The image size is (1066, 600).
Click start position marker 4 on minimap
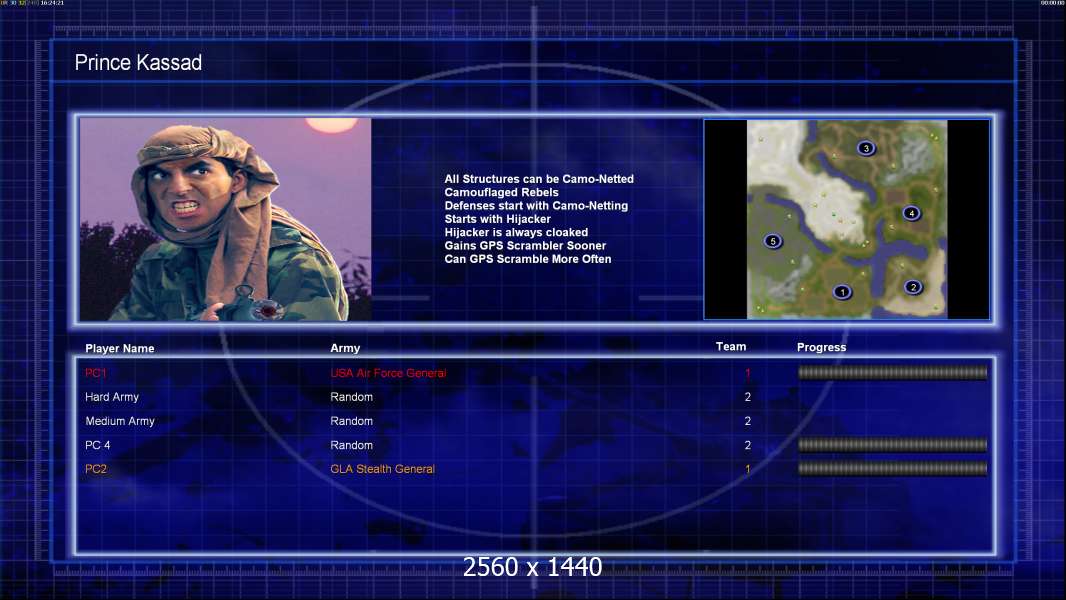(911, 213)
